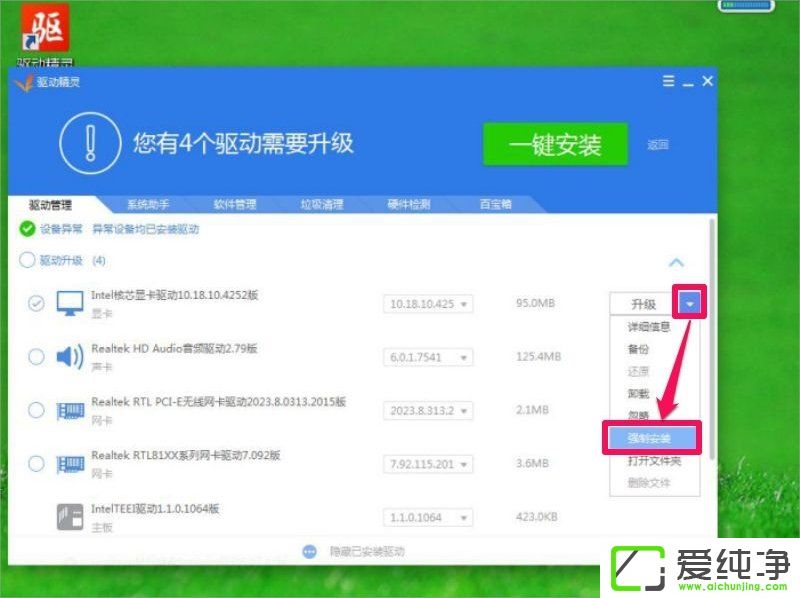Expand the highlighted 升级 dropdown arrow

coord(687,302)
